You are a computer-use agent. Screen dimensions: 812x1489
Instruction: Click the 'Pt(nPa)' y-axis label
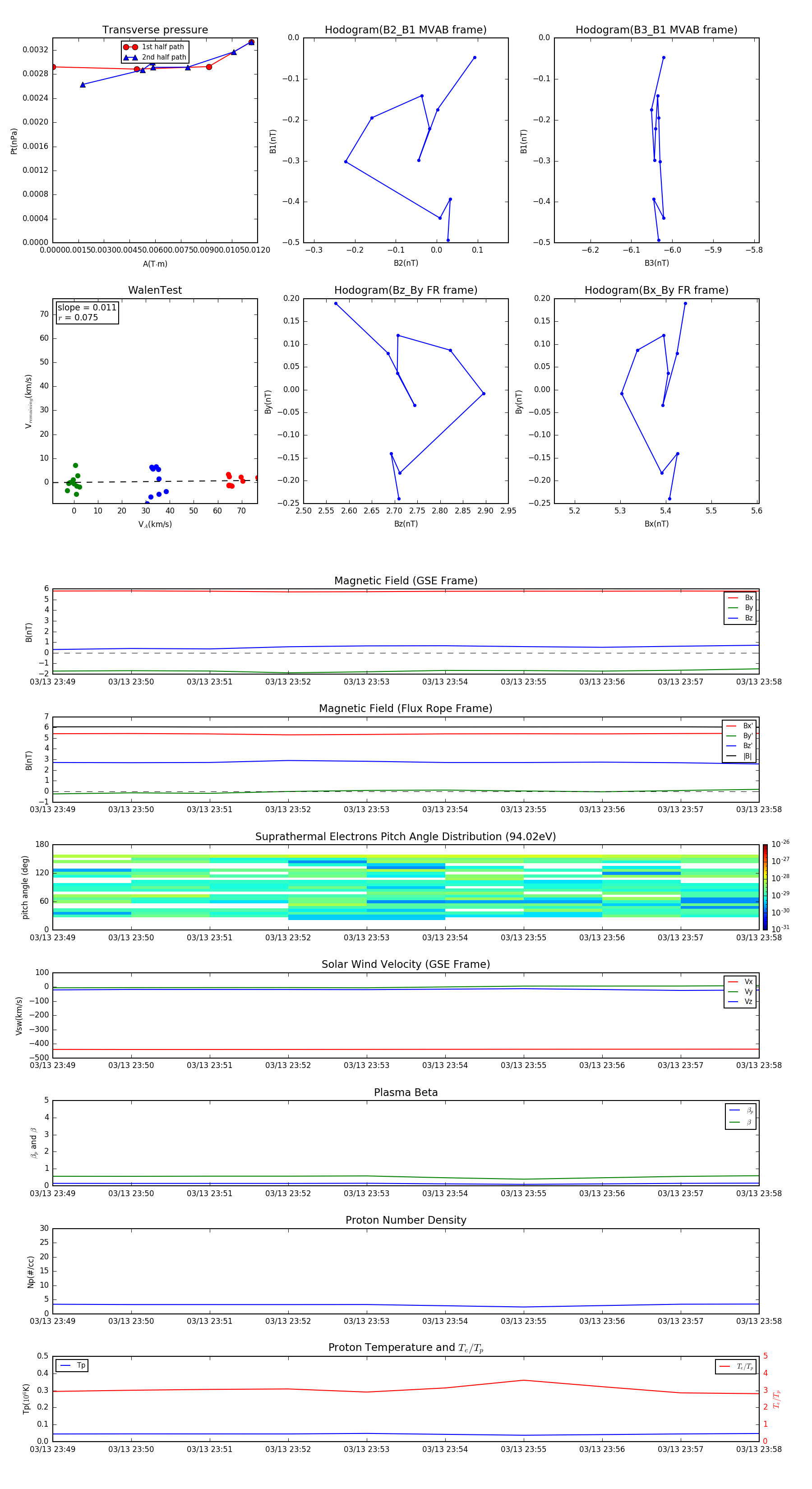[14, 140]
